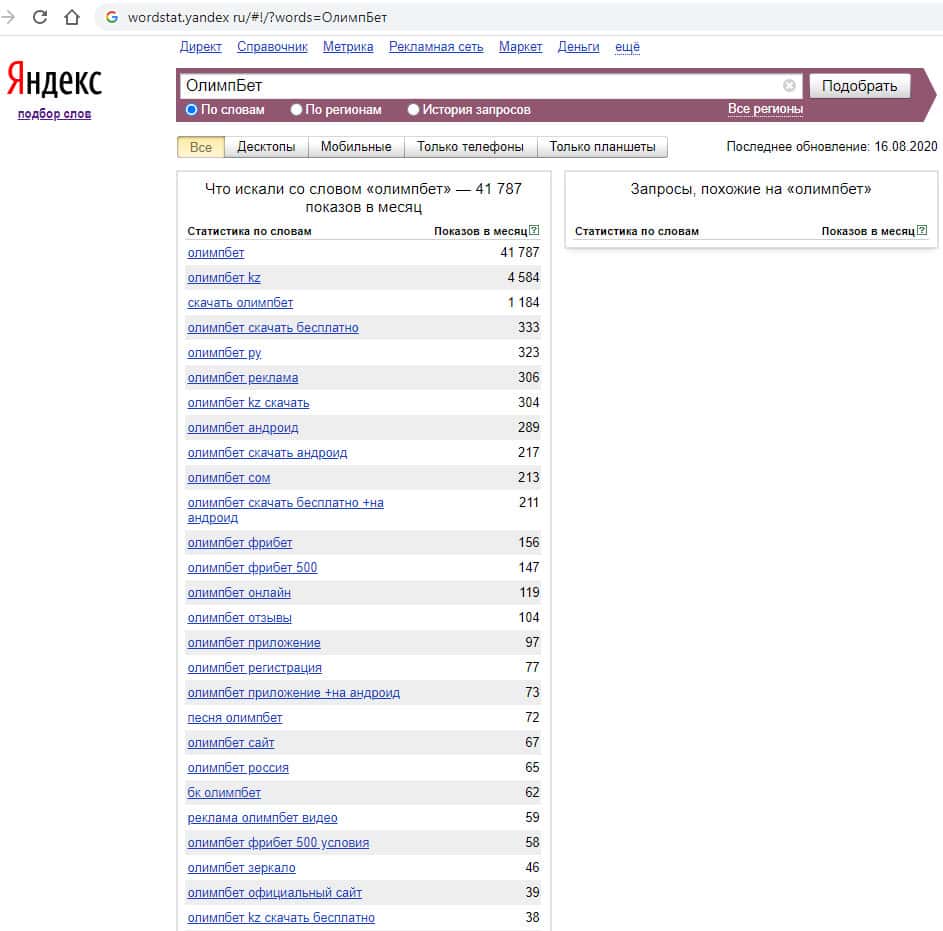This screenshot has height=931, width=943.
Task: Open the 'олимпбет приложение' query link
Action: tap(254, 643)
